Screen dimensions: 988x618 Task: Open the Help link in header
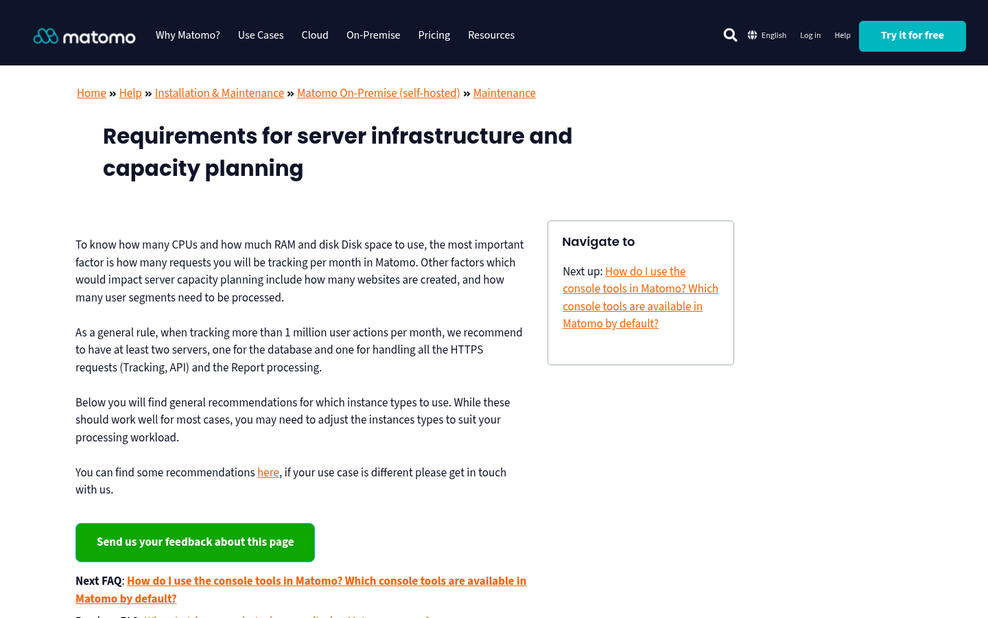click(842, 35)
